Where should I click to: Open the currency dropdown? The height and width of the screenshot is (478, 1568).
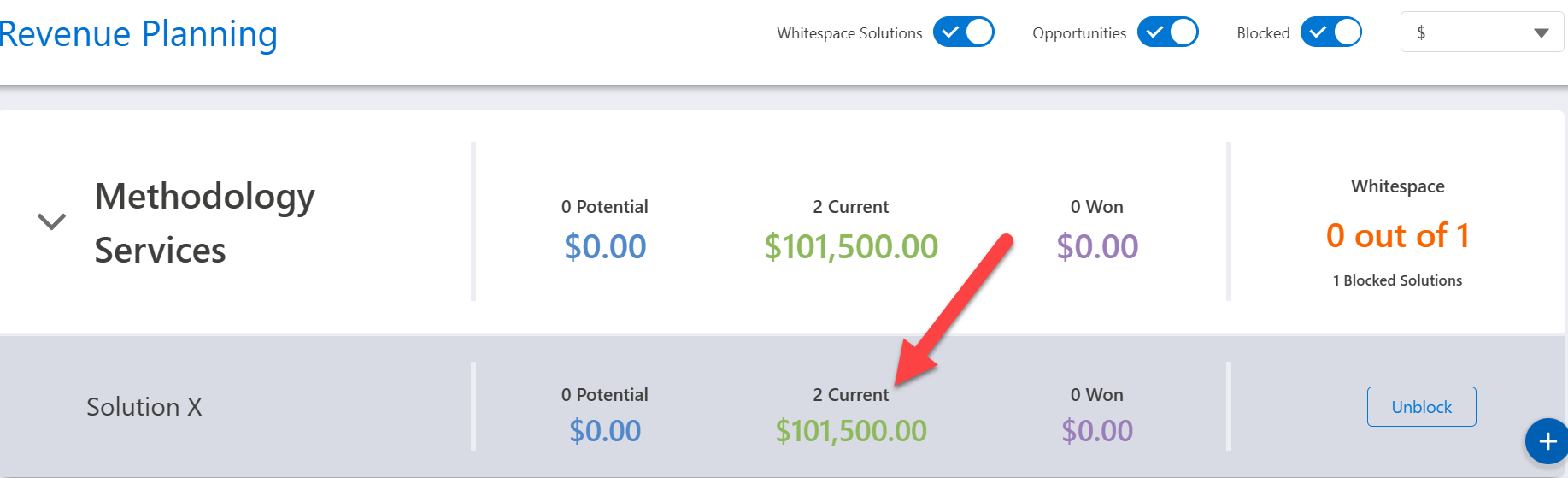click(1482, 32)
